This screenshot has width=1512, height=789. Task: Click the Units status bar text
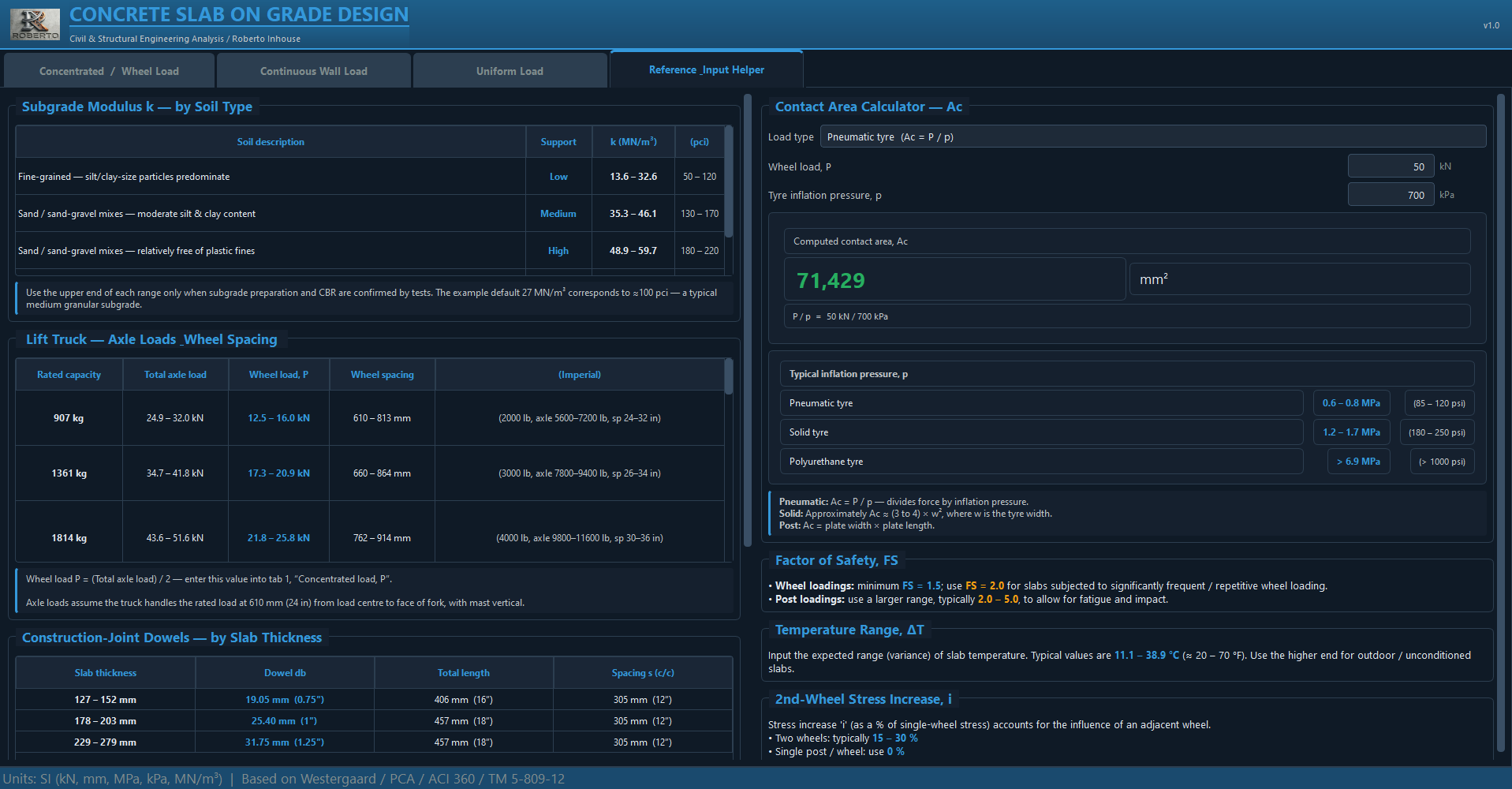click(284, 779)
